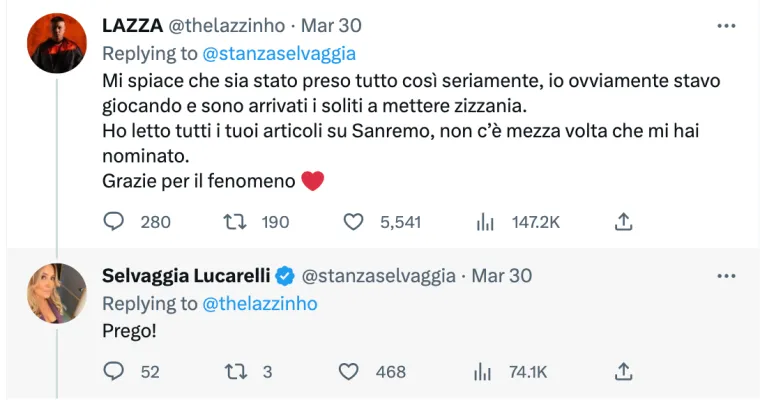The width and height of the screenshot is (760, 400).
Task: Reply to Selvaggia Lucarelli's tweet
Action: [114, 371]
